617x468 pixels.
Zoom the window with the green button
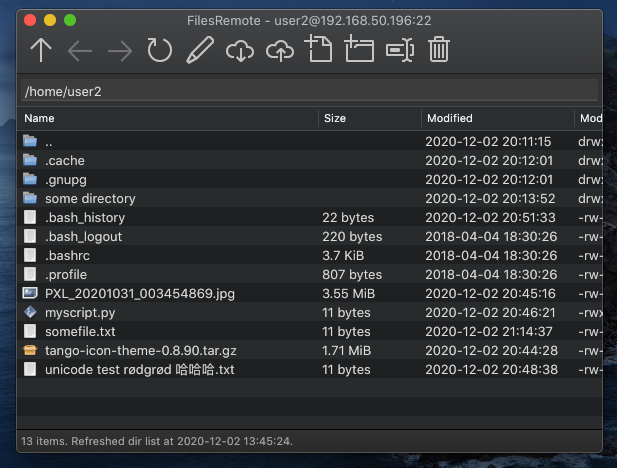[70, 20]
